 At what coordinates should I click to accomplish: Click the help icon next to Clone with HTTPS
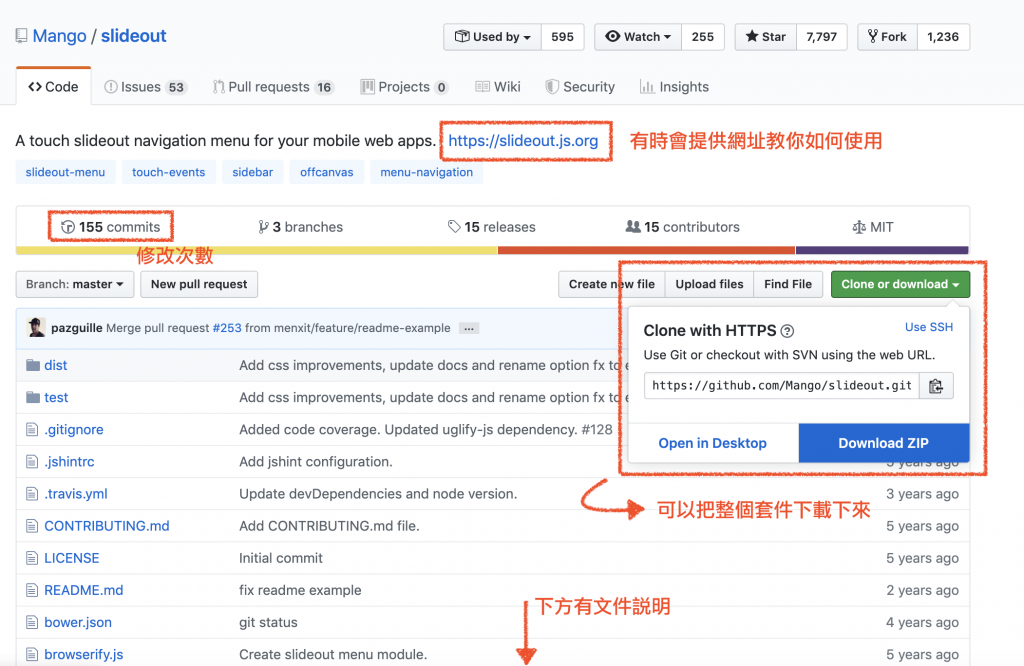click(x=788, y=331)
